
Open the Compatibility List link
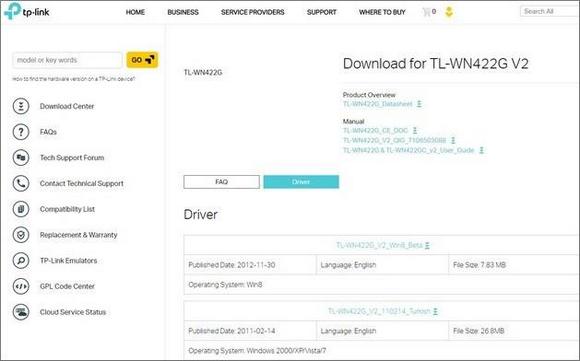coord(67,209)
